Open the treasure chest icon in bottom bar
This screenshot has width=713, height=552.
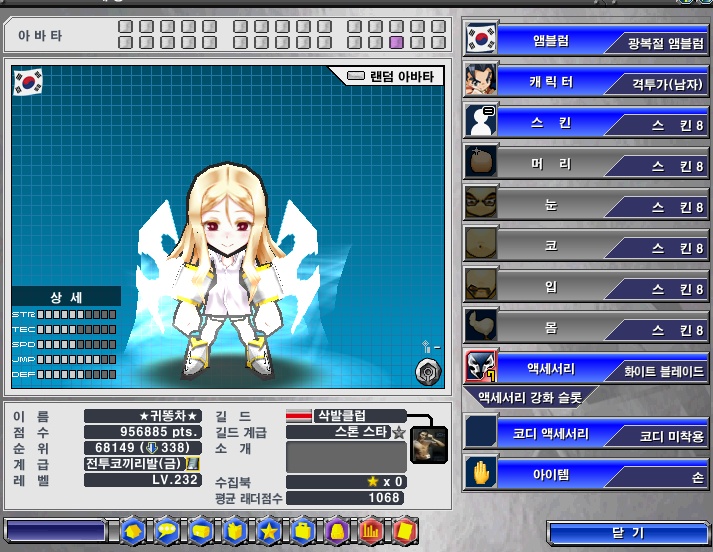[201, 531]
